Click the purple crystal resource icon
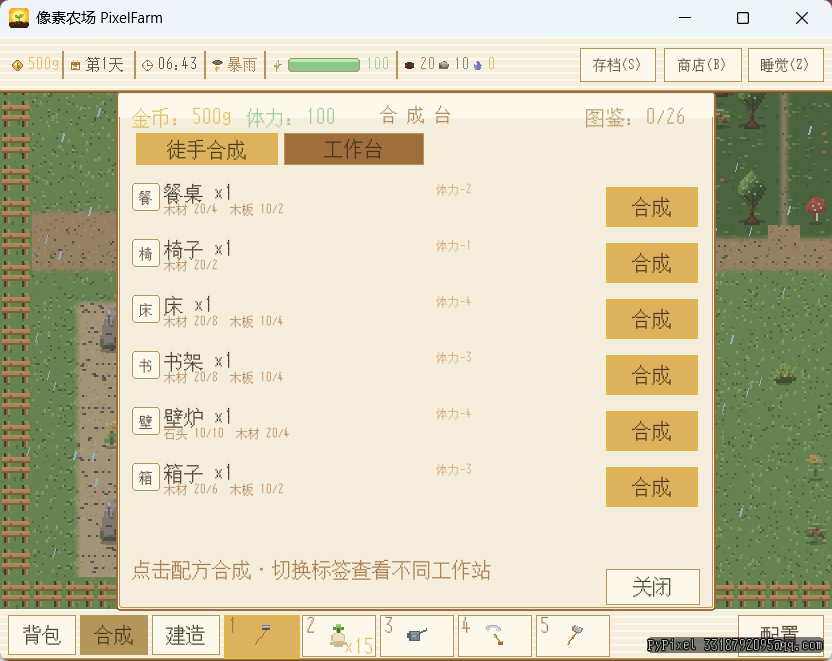832x661 pixels. (x=478, y=65)
